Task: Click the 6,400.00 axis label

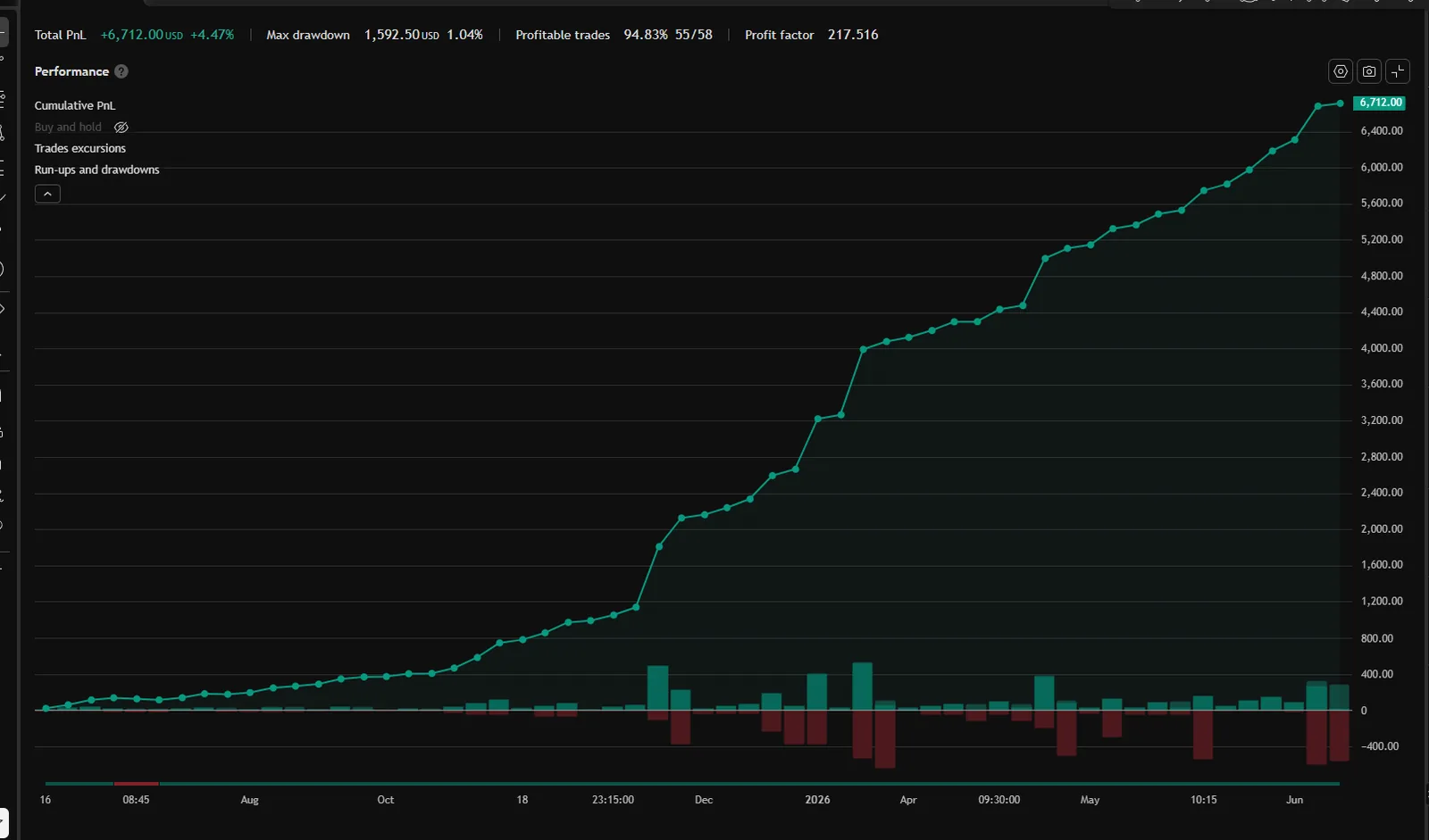Action: coord(1382,130)
